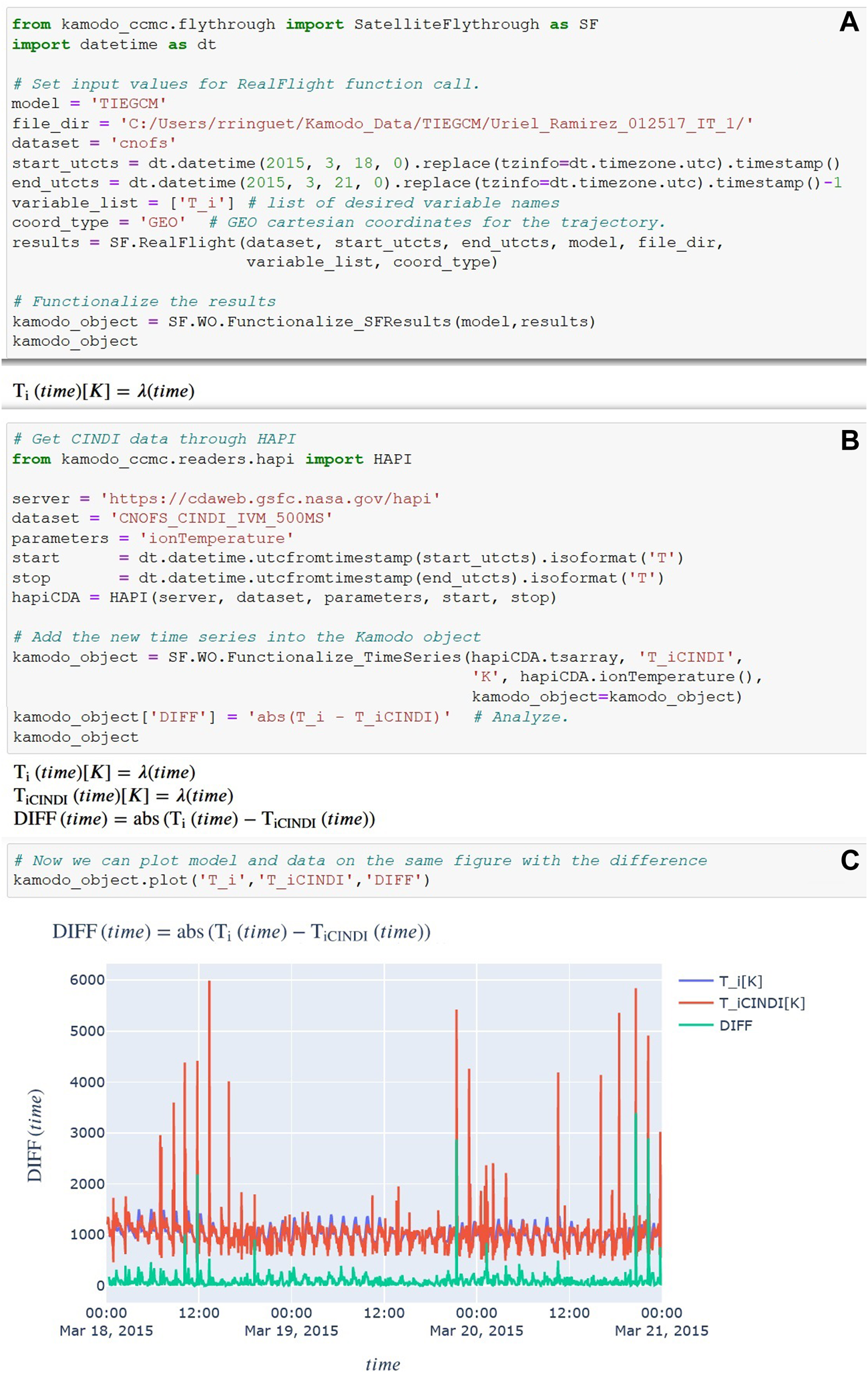The height and width of the screenshot is (1373, 868).
Task: Click panel label C in plot cell
Action: click(x=849, y=861)
